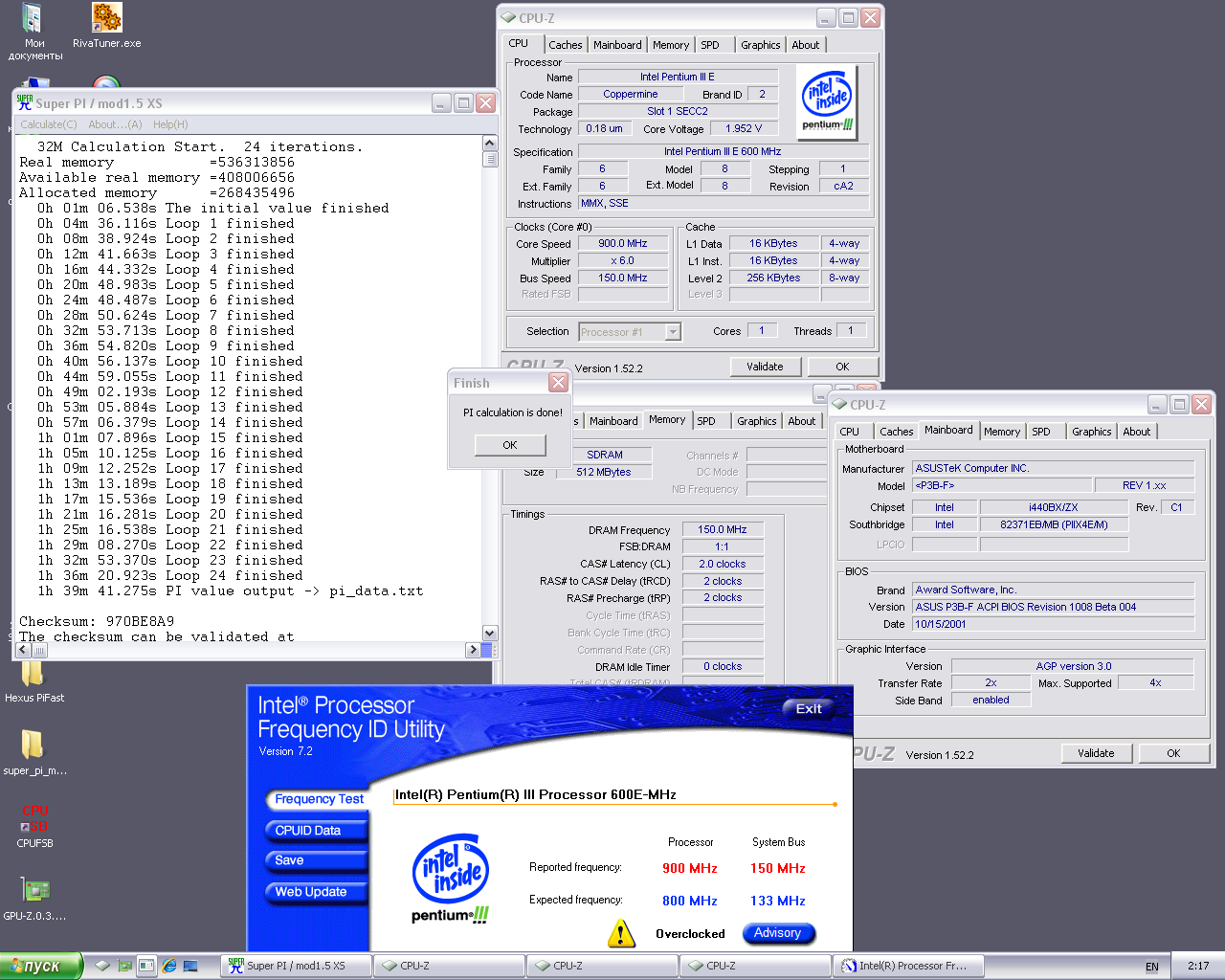The height and width of the screenshot is (980, 1225).
Task: Click the Web Update button
Action: [318, 892]
